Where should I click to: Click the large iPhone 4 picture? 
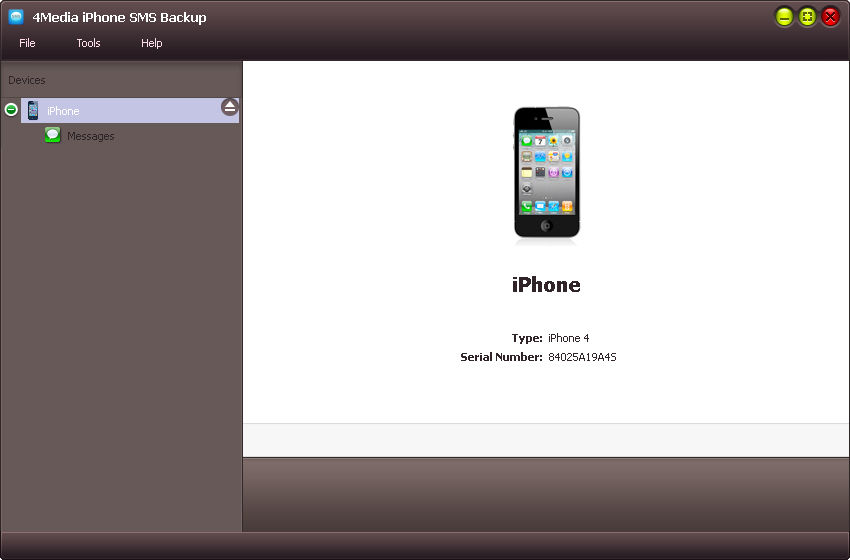[546, 172]
